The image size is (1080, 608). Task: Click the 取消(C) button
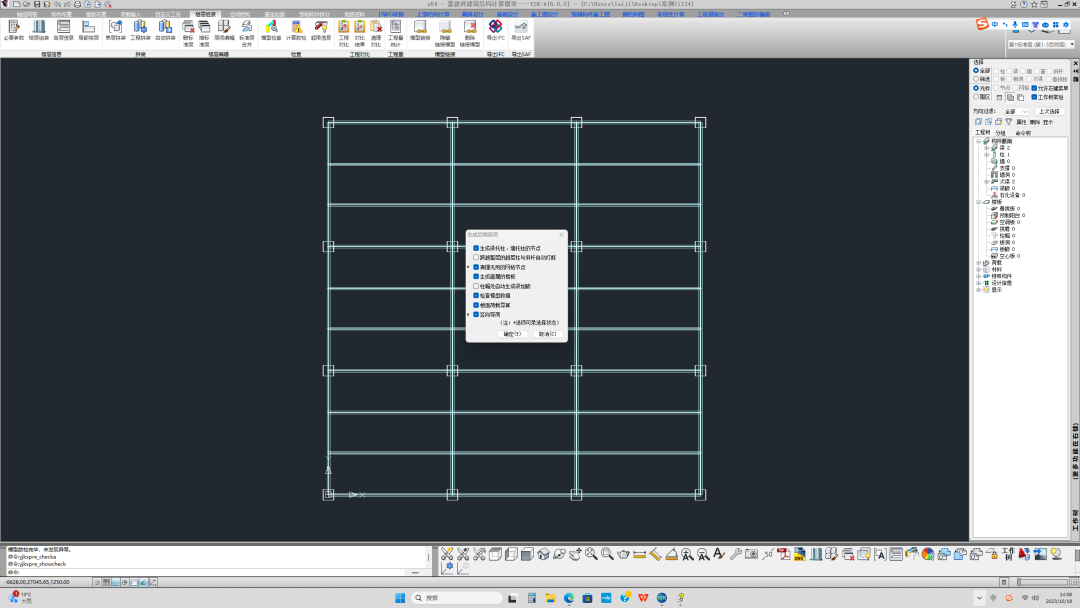548,334
